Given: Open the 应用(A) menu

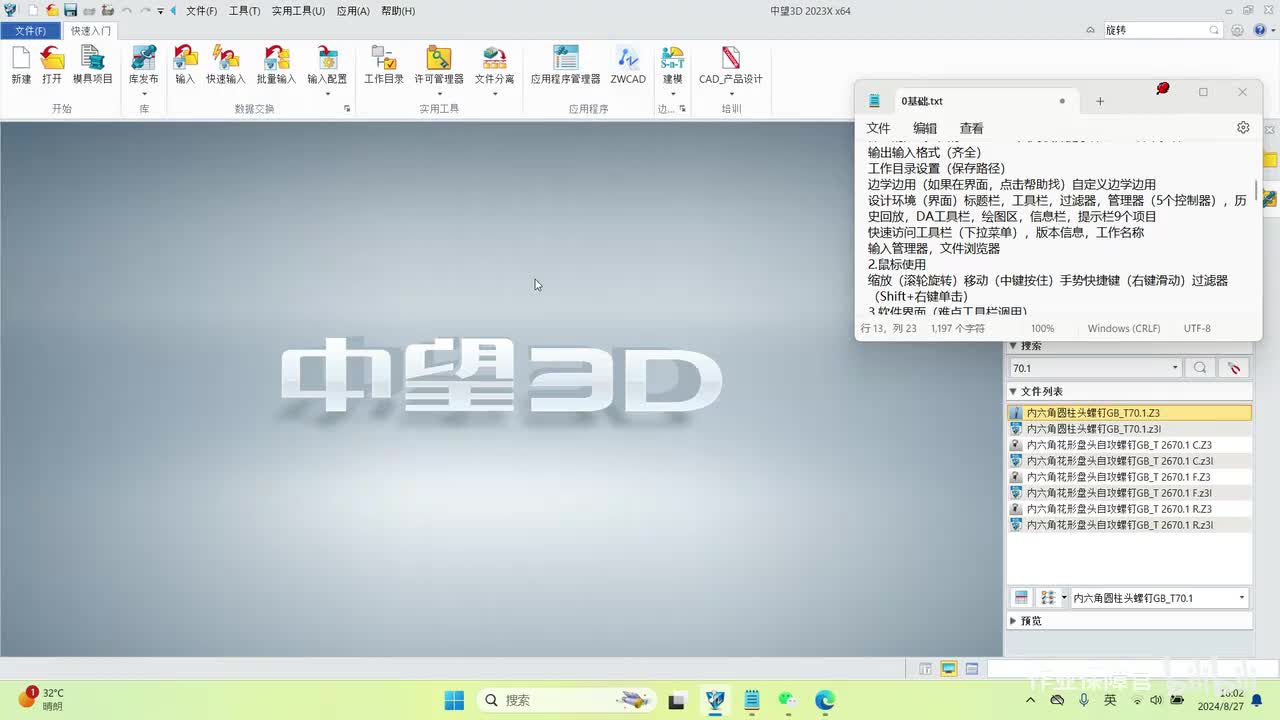Looking at the screenshot, I should (353, 11).
